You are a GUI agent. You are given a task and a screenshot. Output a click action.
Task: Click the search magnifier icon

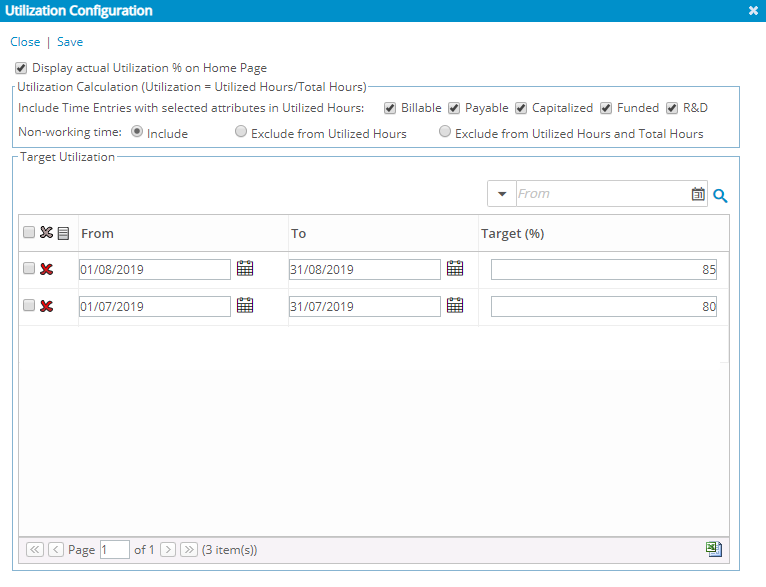click(x=720, y=196)
